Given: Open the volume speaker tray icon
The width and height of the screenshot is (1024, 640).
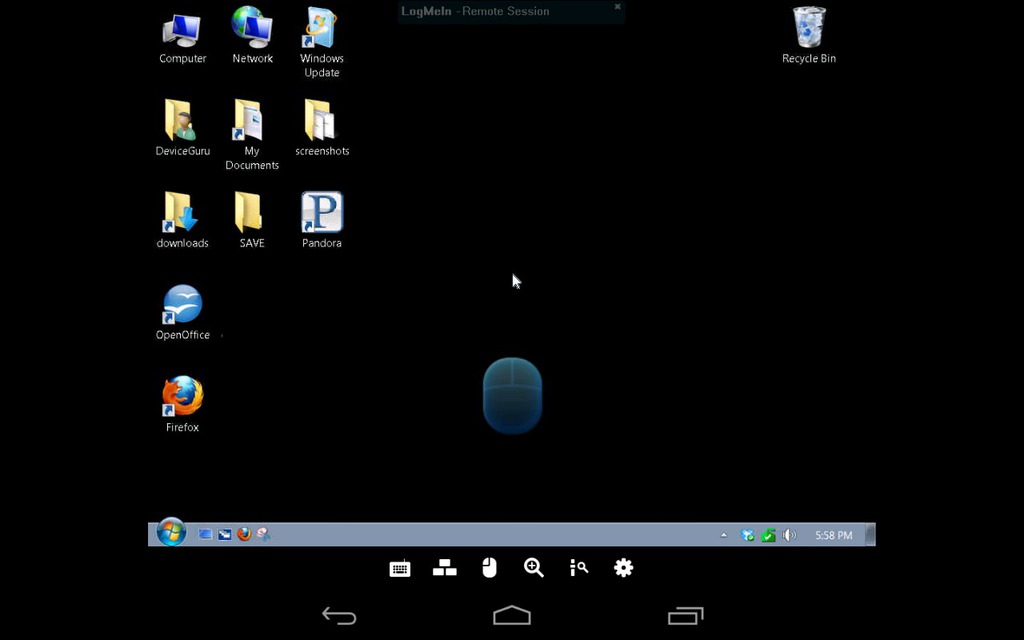Looking at the screenshot, I should click(x=790, y=536).
